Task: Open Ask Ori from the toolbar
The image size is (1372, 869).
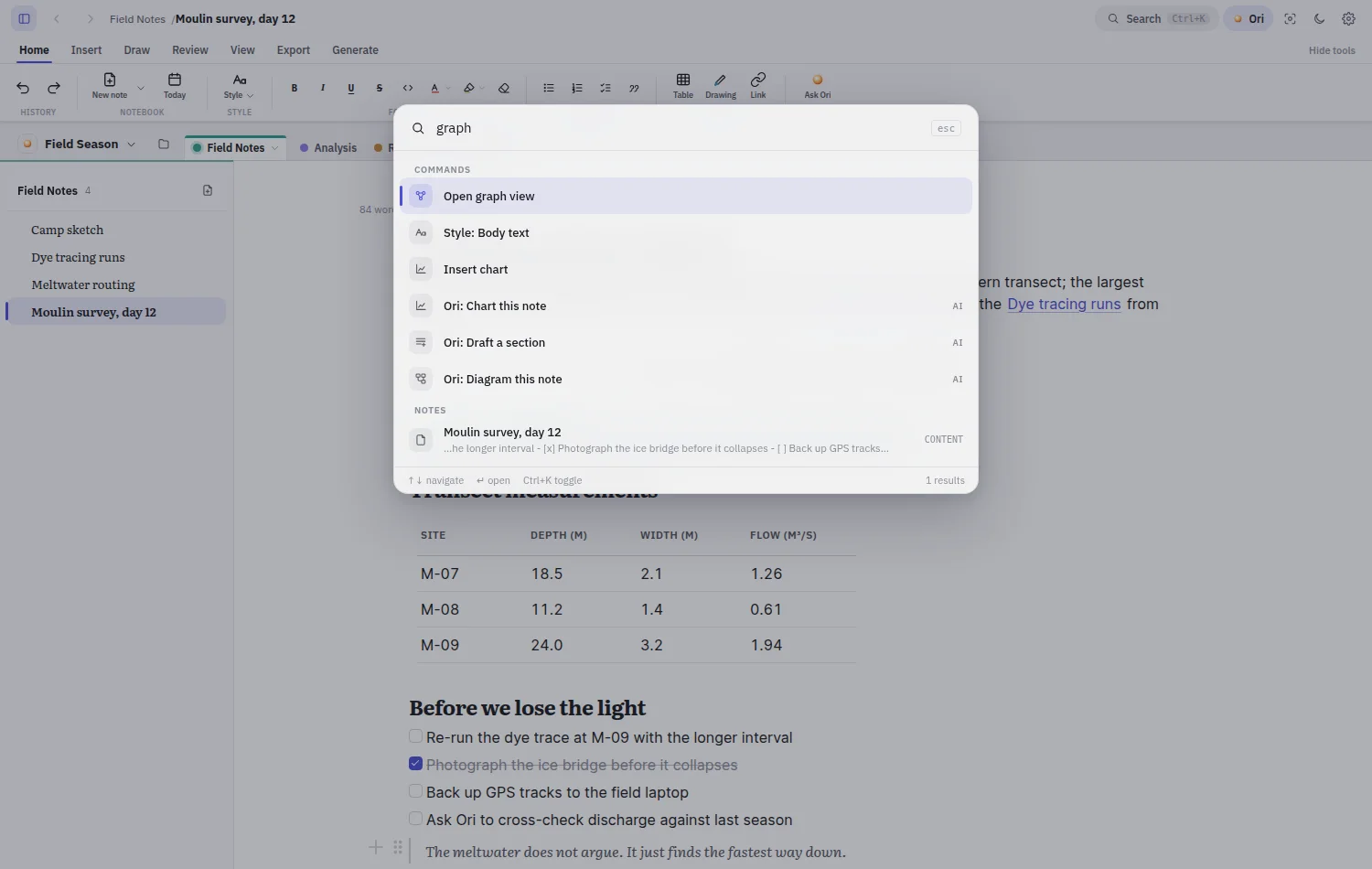Action: coord(818,86)
